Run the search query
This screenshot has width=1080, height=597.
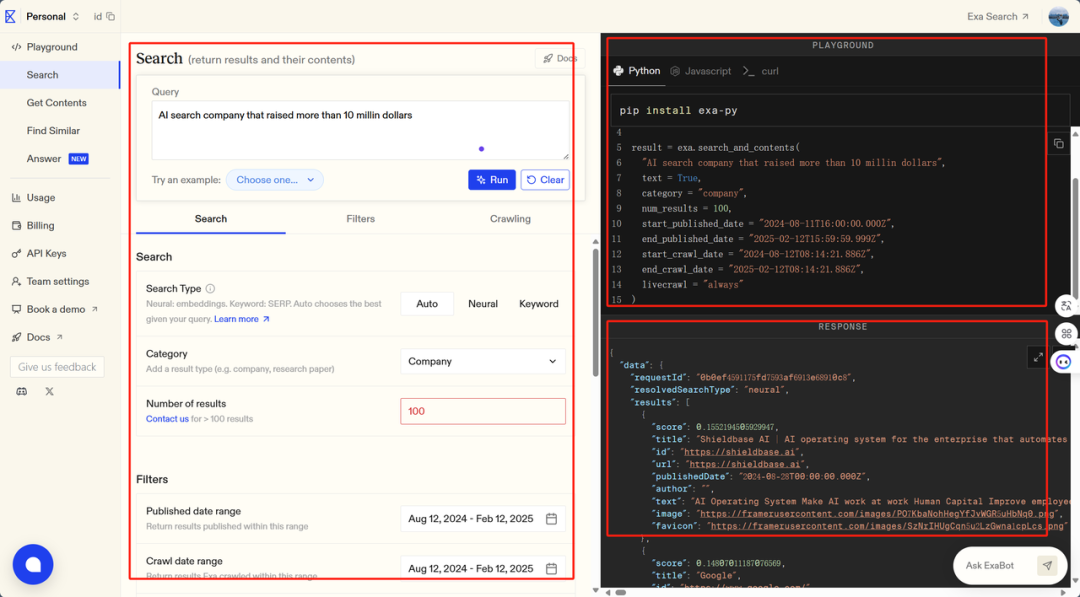click(492, 180)
